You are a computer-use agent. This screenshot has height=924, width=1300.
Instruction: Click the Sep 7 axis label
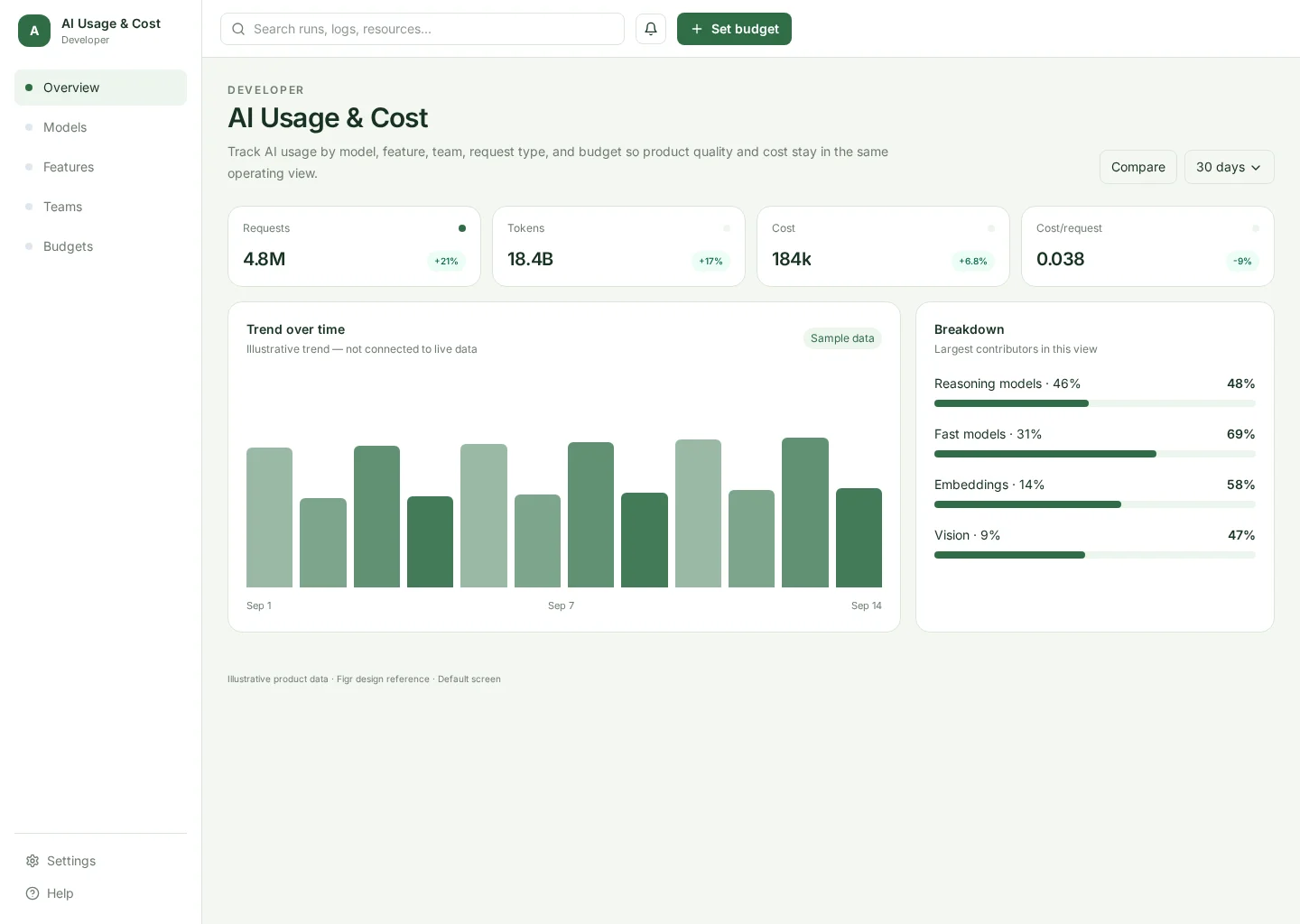[x=561, y=605]
